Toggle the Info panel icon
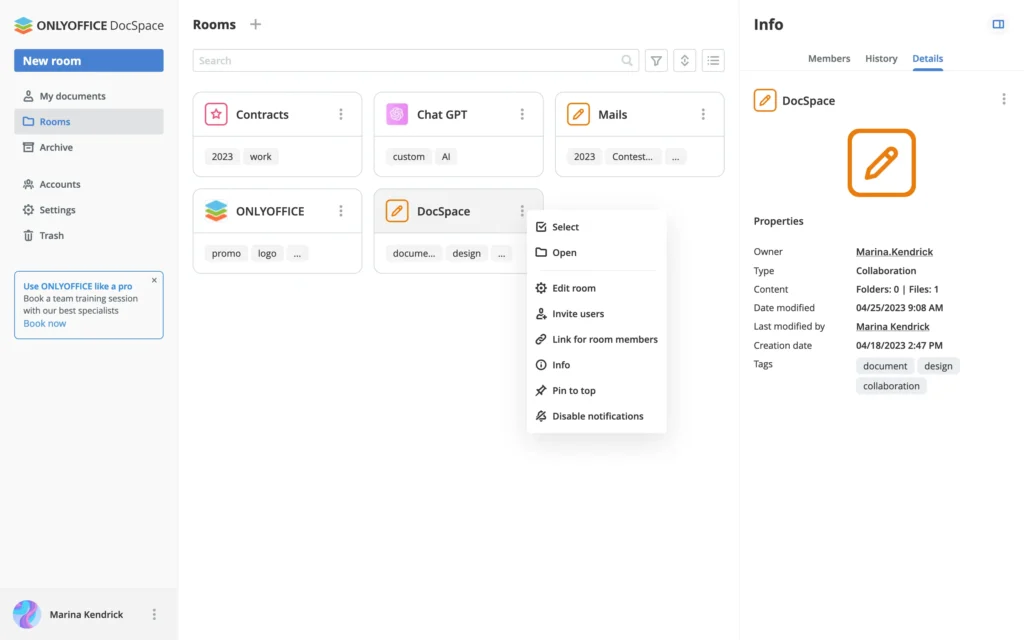This screenshot has height=640, width=1024. [998, 24]
